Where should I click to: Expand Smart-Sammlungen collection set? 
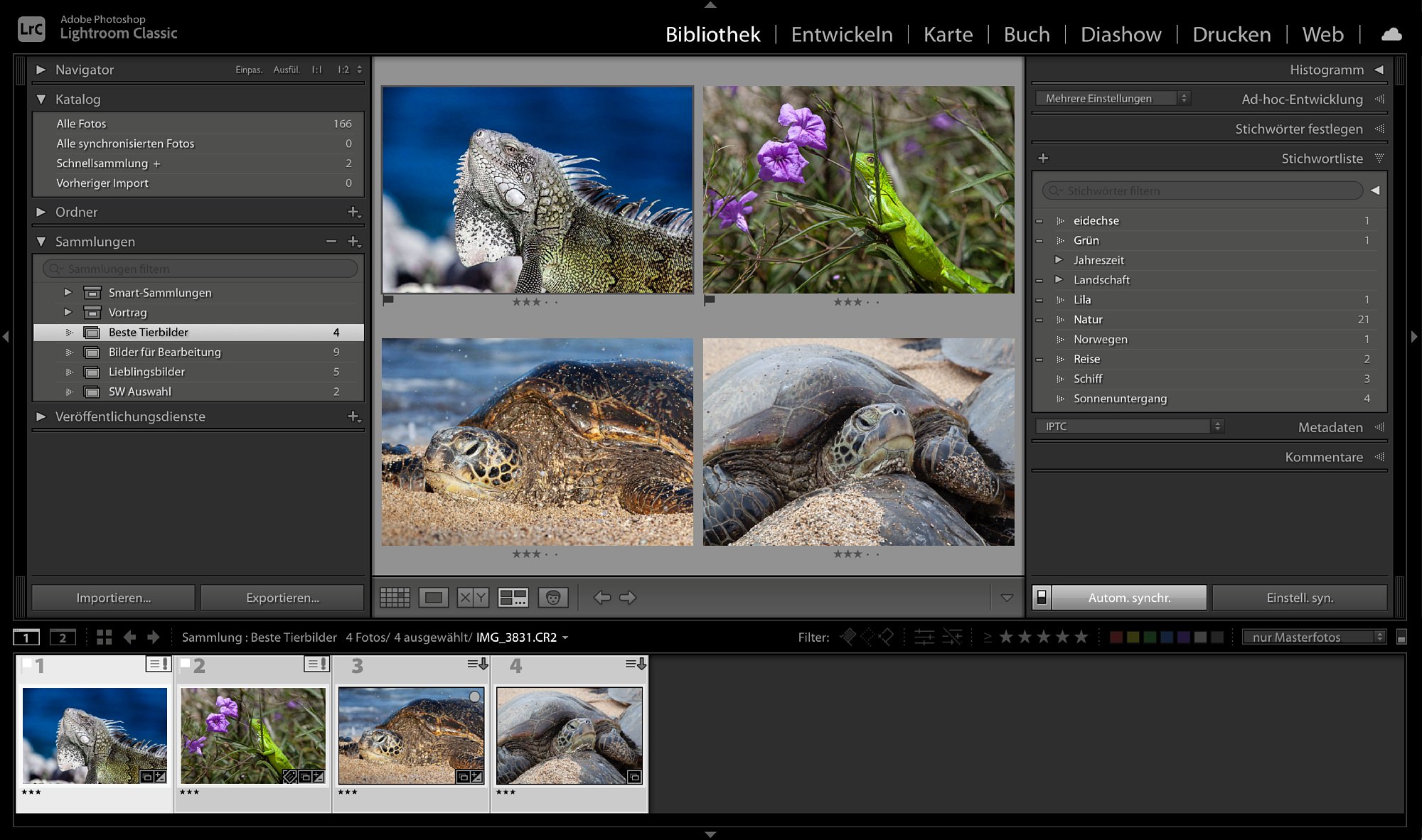click(68, 292)
